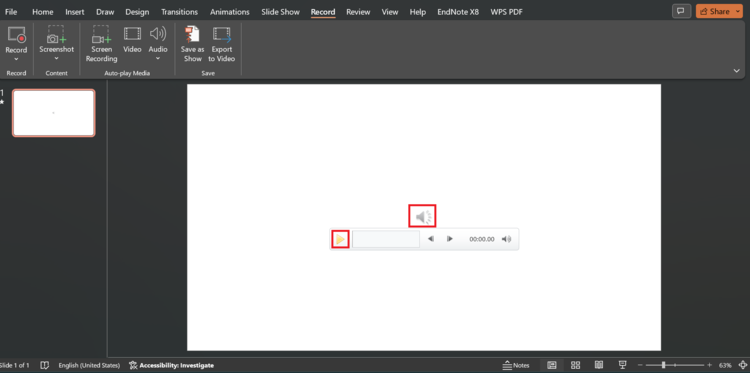This screenshot has height=373, width=750.
Task: Click the zoom out minus button
Action: [x=641, y=365]
